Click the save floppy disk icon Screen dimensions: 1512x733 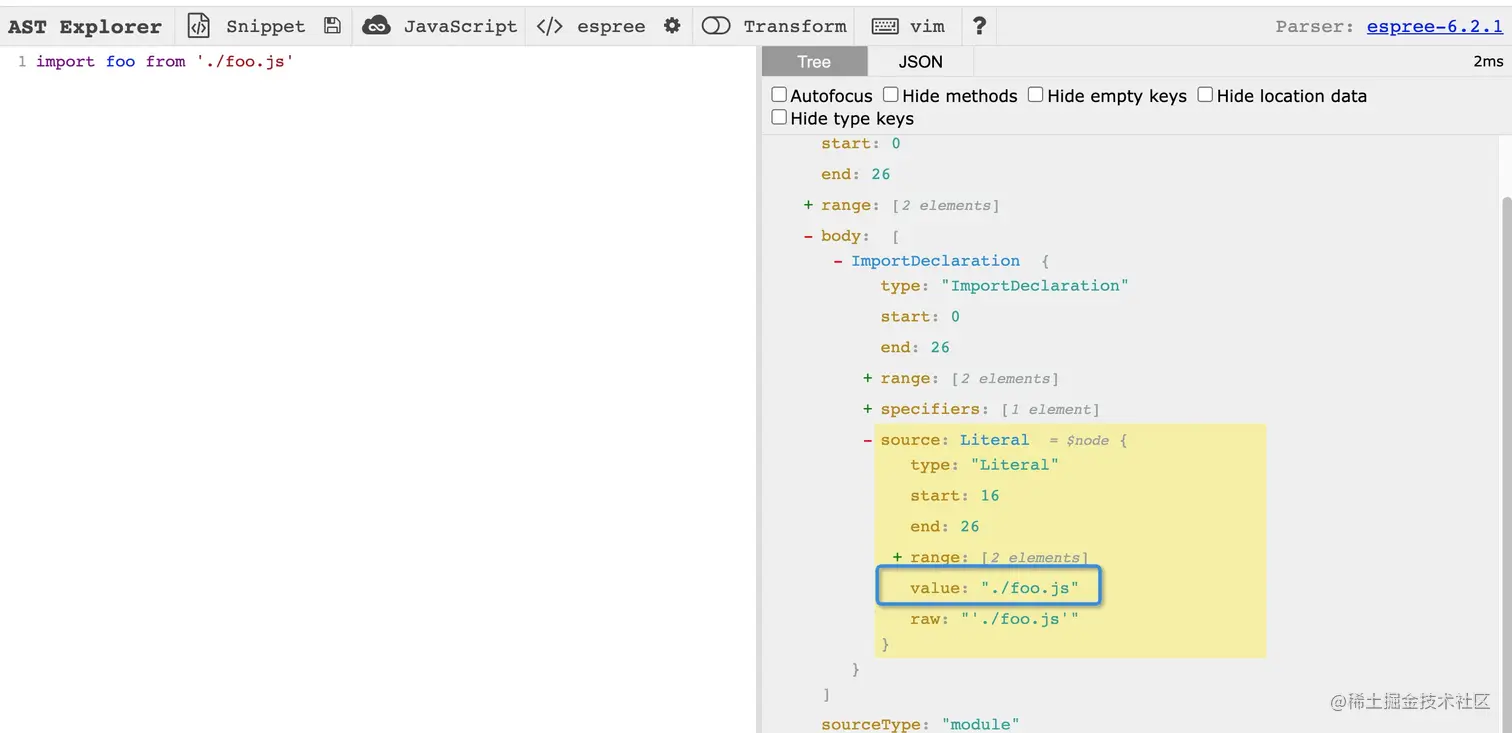[333, 26]
